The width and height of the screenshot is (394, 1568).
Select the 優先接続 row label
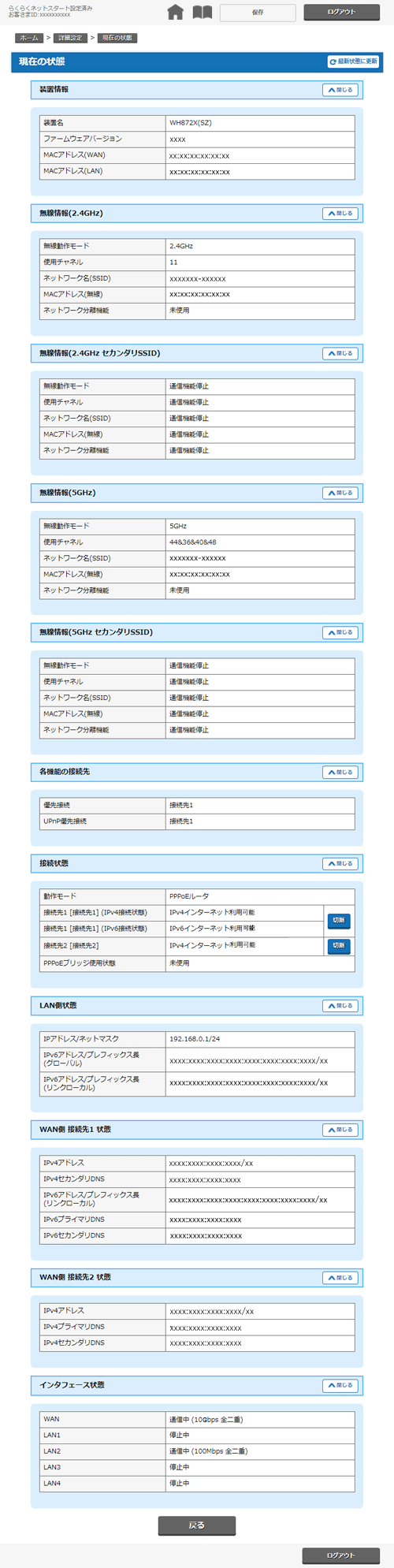click(57, 805)
